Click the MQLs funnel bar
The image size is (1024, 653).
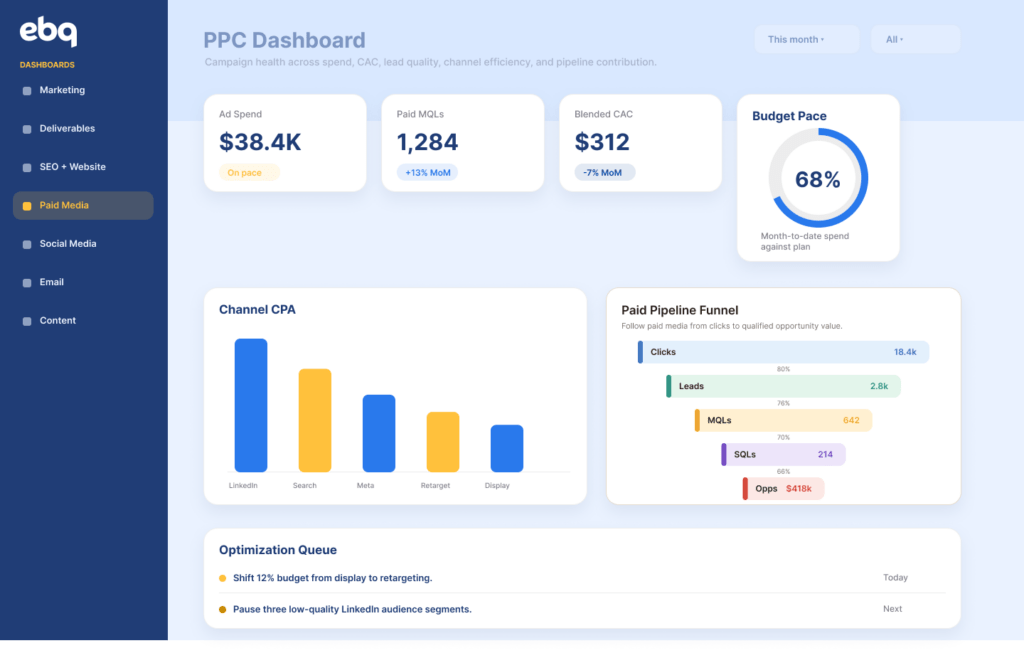point(784,420)
